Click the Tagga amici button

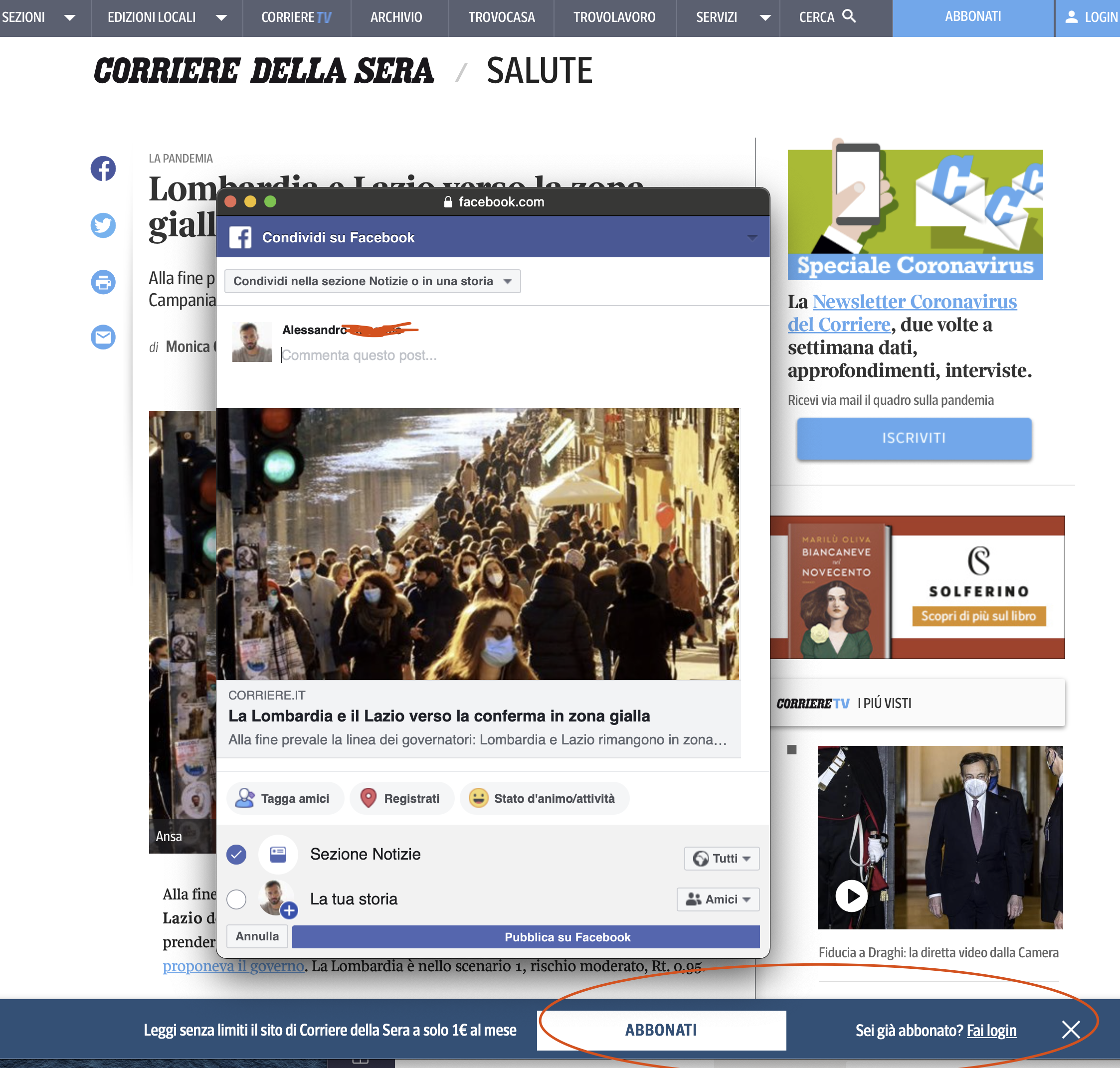(285, 798)
